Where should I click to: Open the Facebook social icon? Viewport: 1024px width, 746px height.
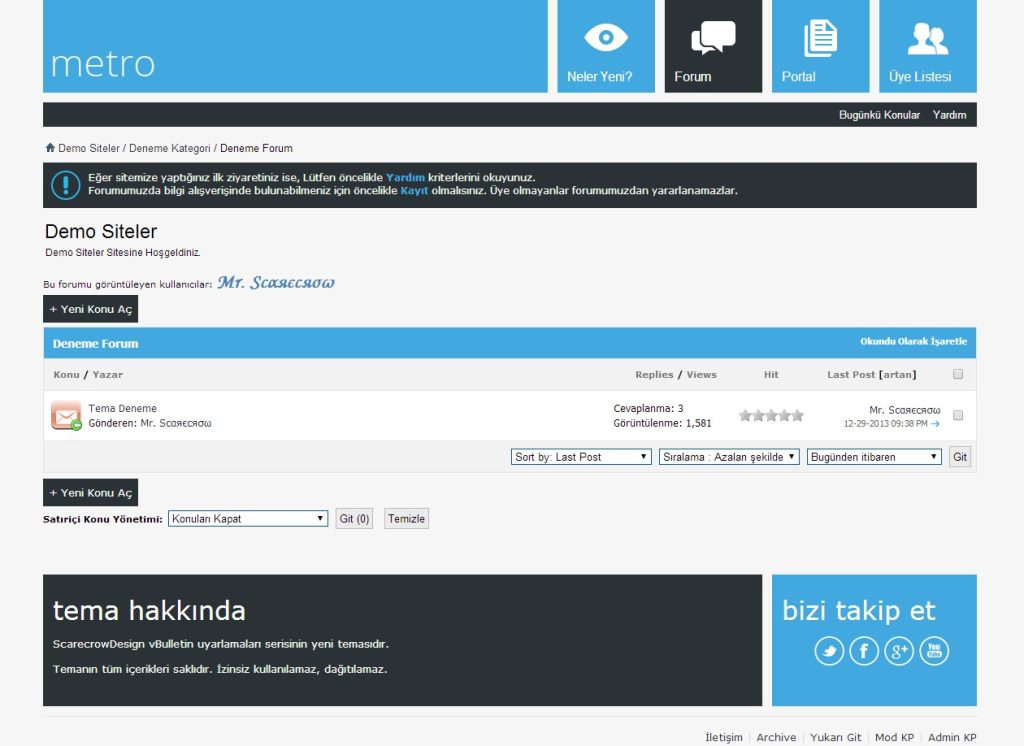(864, 652)
